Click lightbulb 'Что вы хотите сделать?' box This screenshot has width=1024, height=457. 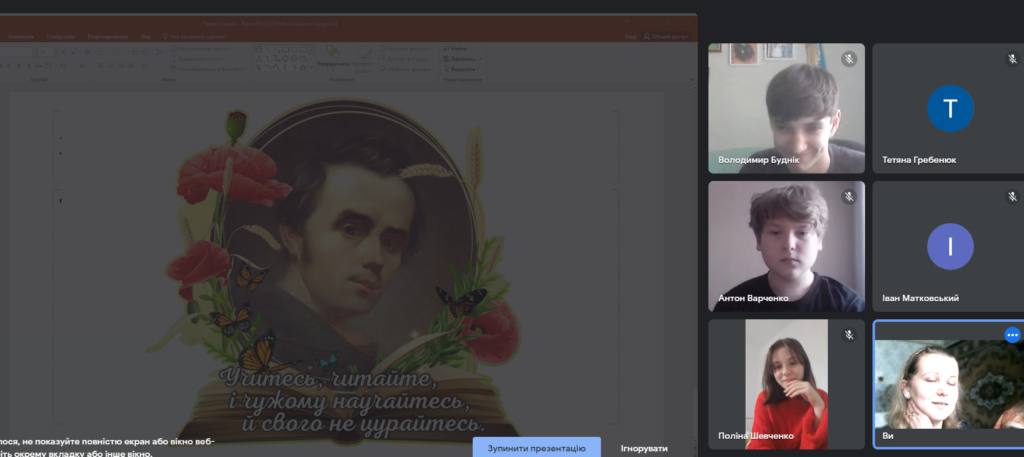pos(195,37)
